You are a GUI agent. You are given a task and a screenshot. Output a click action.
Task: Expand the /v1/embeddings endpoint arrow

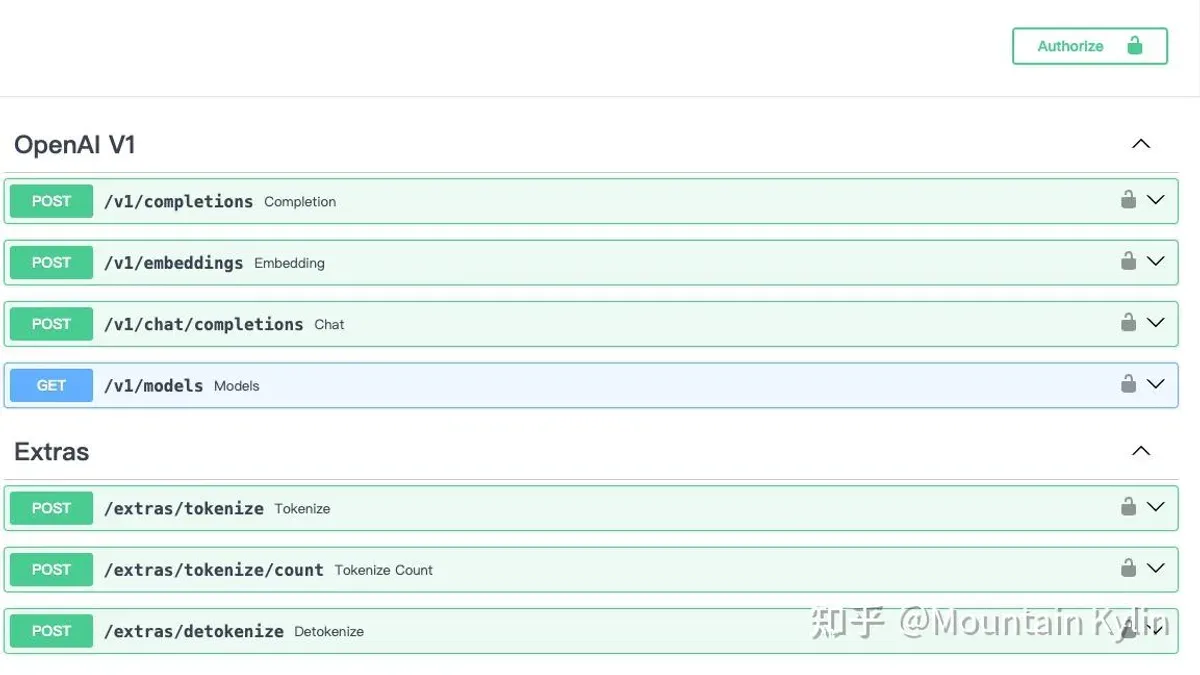tap(1156, 262)
